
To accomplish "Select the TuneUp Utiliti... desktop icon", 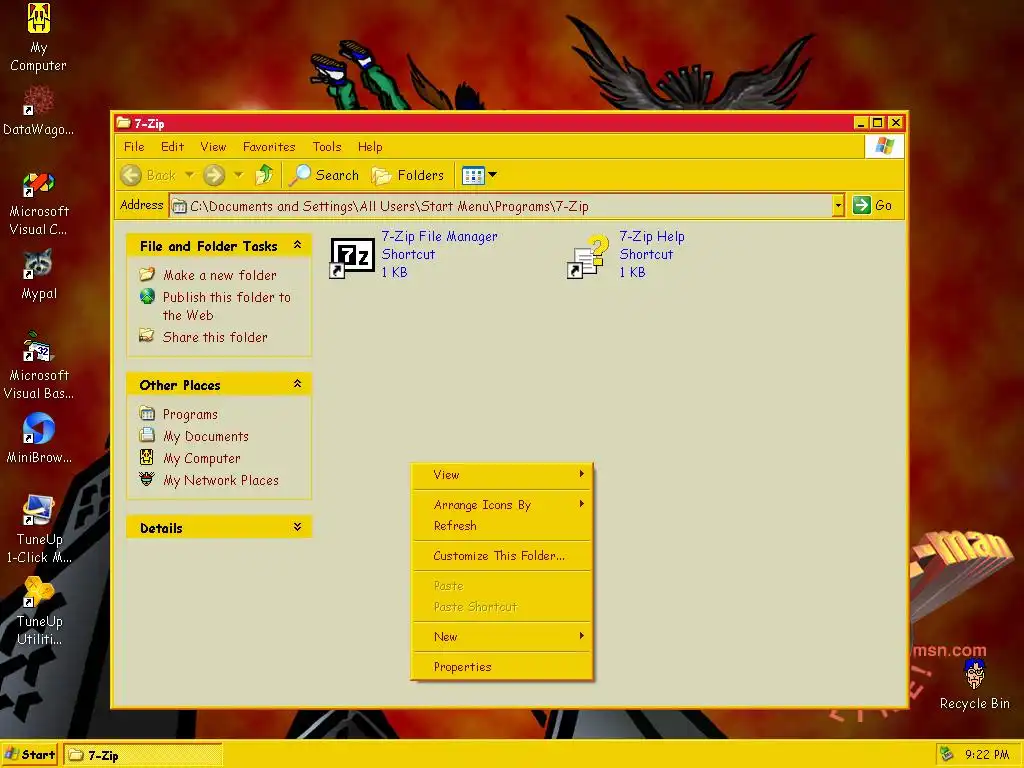I will point(38,592).
